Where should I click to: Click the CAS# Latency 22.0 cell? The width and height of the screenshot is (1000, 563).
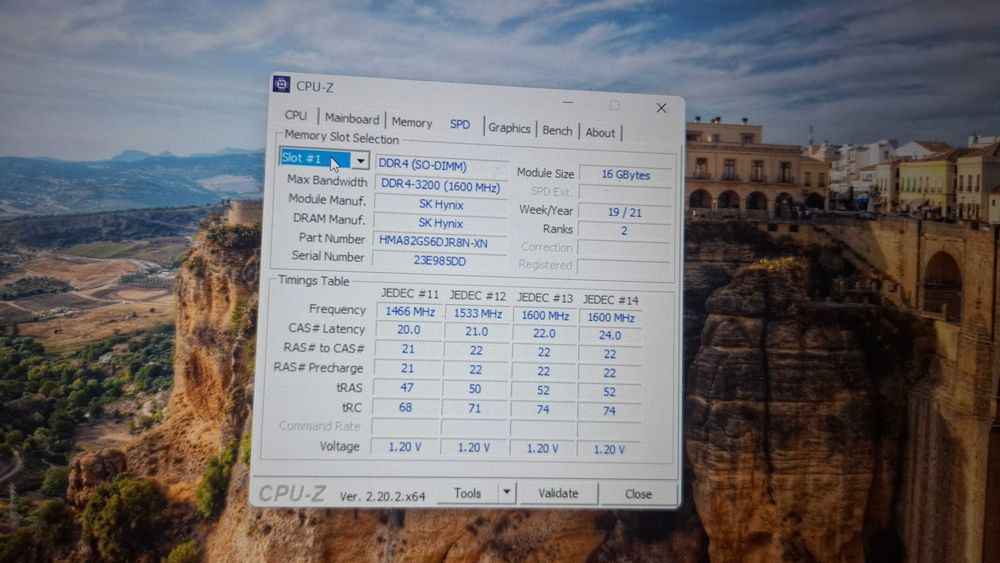click(x=544, y=333)
